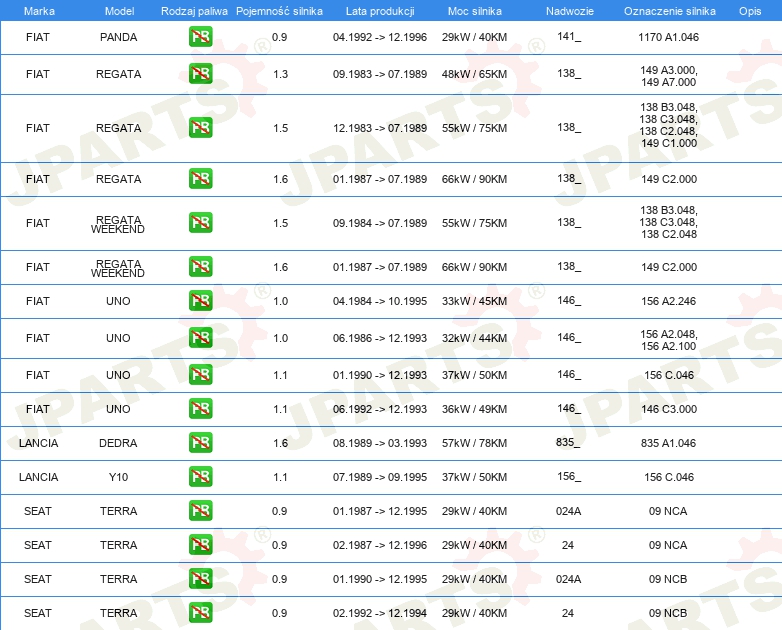
Task: Click the Model column header
Action: [x=119, y=11]
